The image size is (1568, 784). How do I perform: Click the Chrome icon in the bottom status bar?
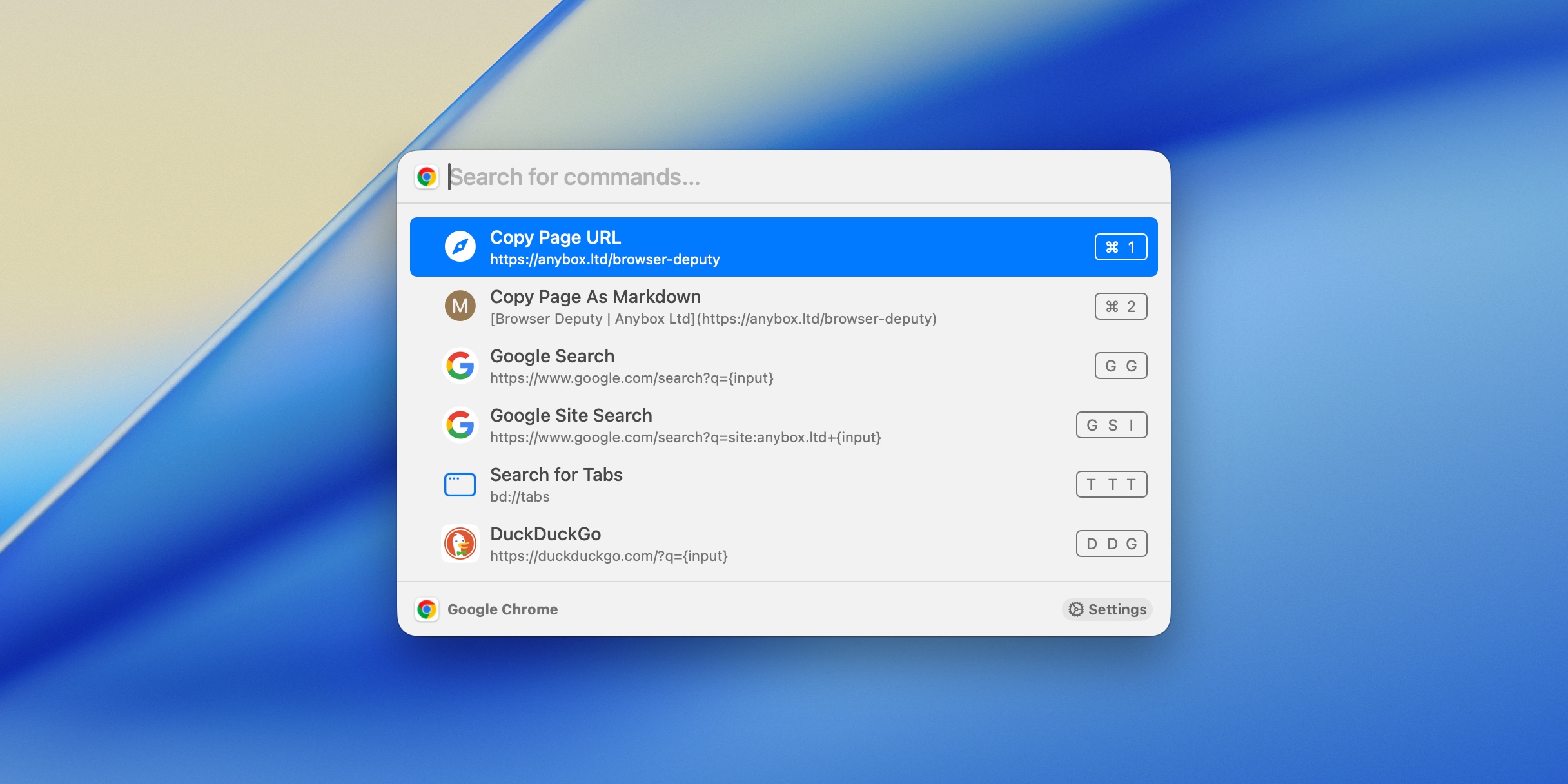[x=427, y=609]
